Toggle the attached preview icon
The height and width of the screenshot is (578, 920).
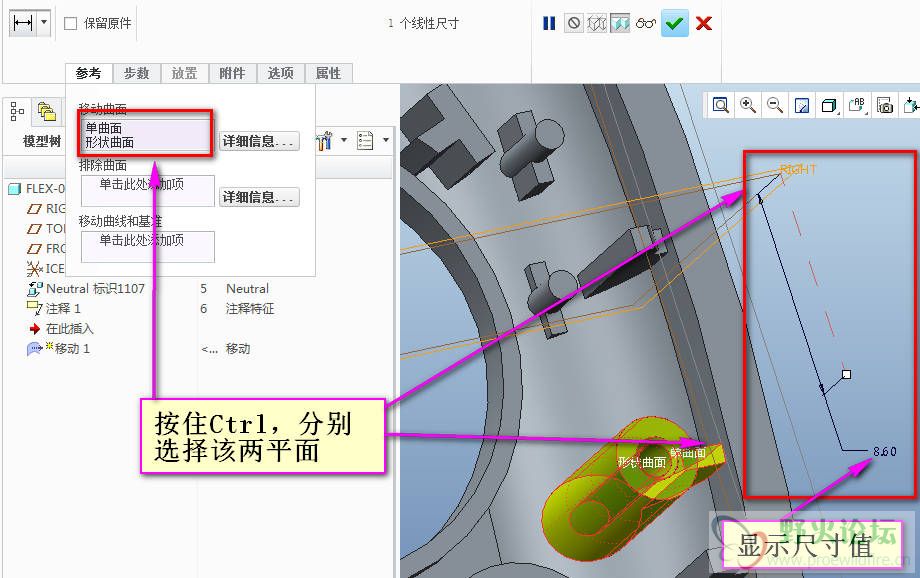tap(620, 23)
